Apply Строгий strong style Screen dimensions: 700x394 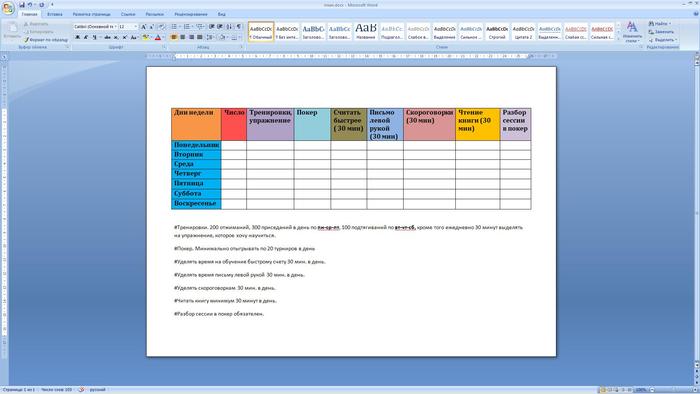497,31
